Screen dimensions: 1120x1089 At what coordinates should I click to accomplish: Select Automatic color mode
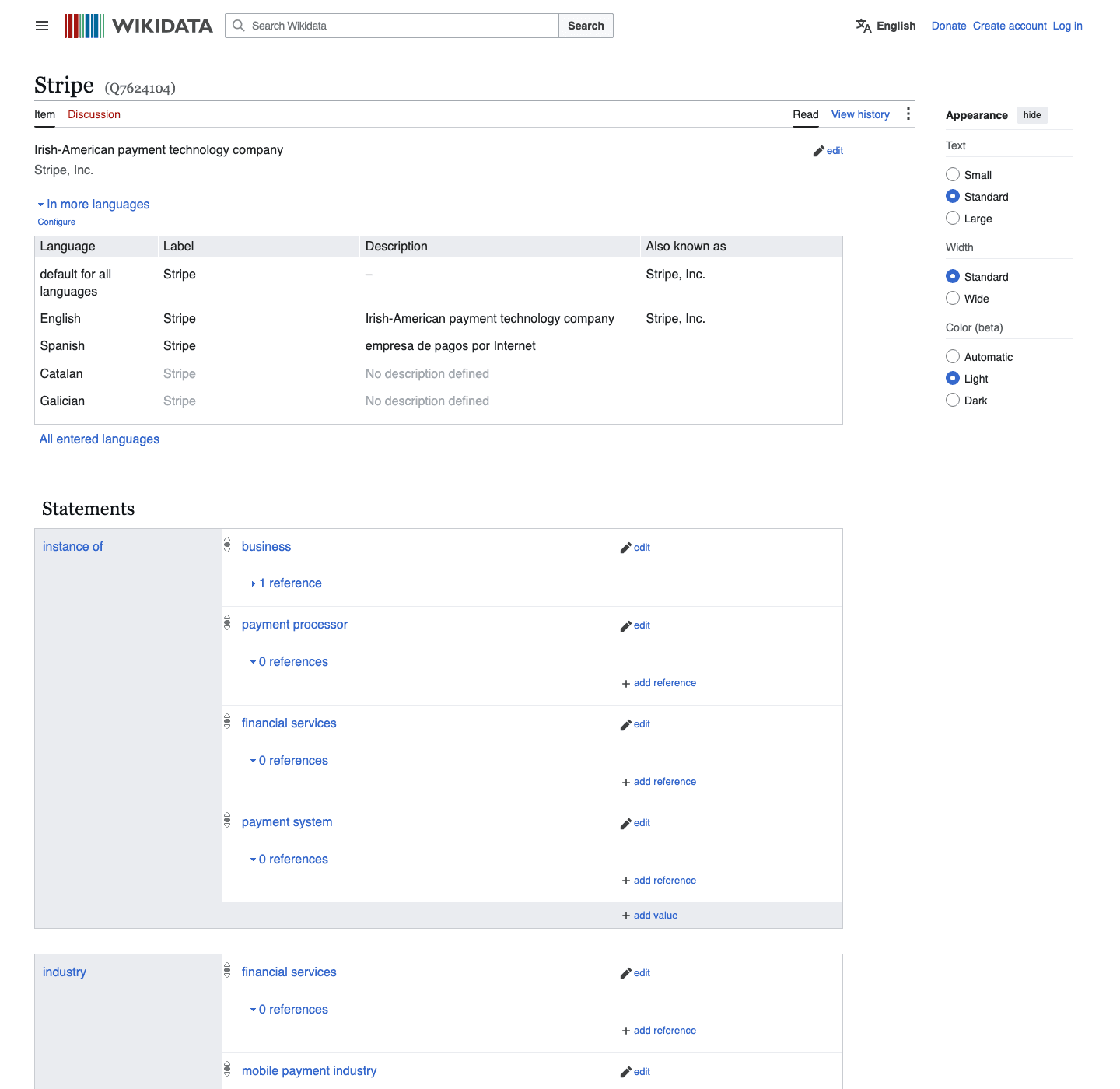(x=953, y=356)
